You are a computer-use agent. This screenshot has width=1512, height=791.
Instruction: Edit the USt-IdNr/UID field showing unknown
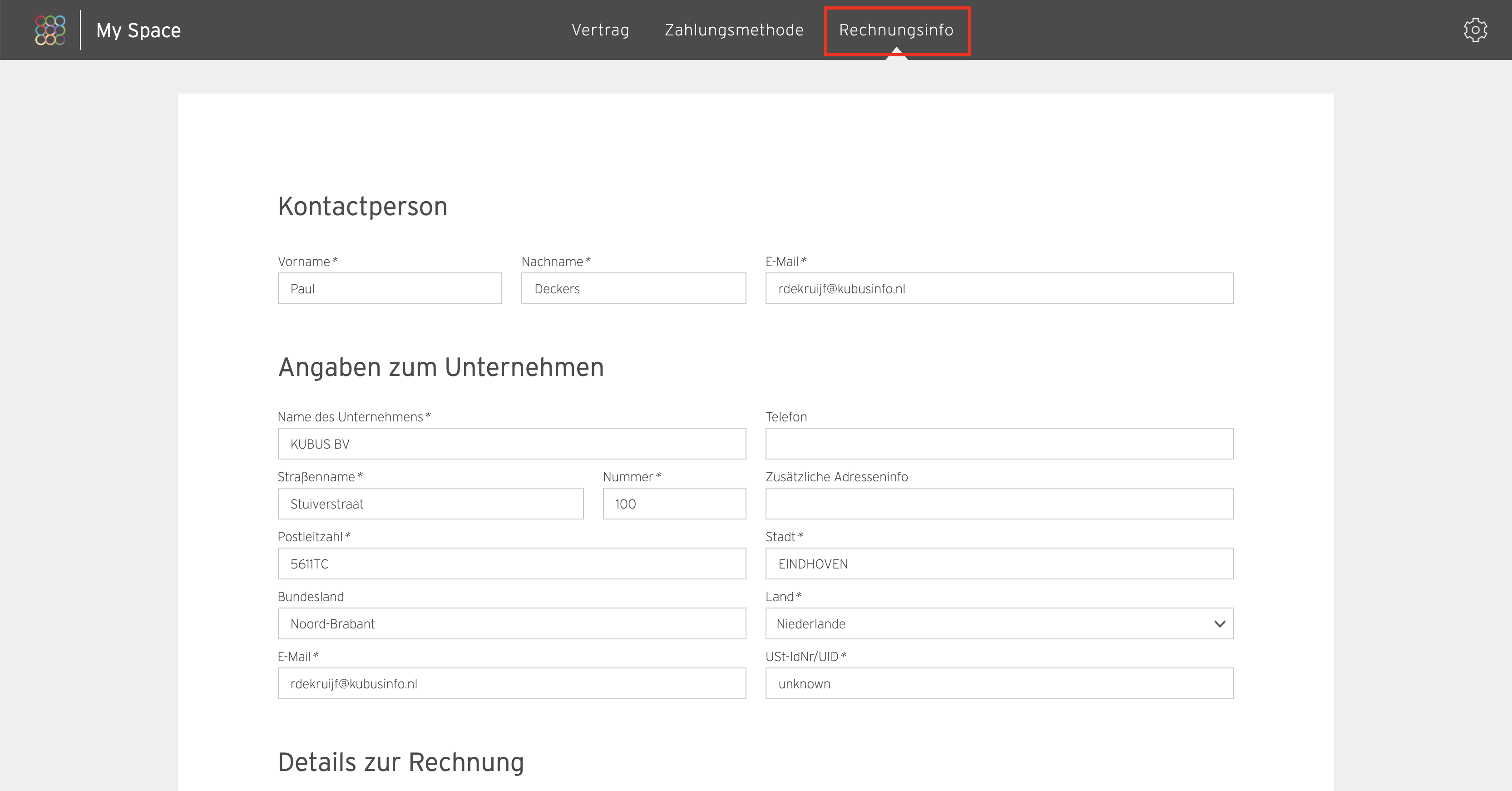pos(999,683)
